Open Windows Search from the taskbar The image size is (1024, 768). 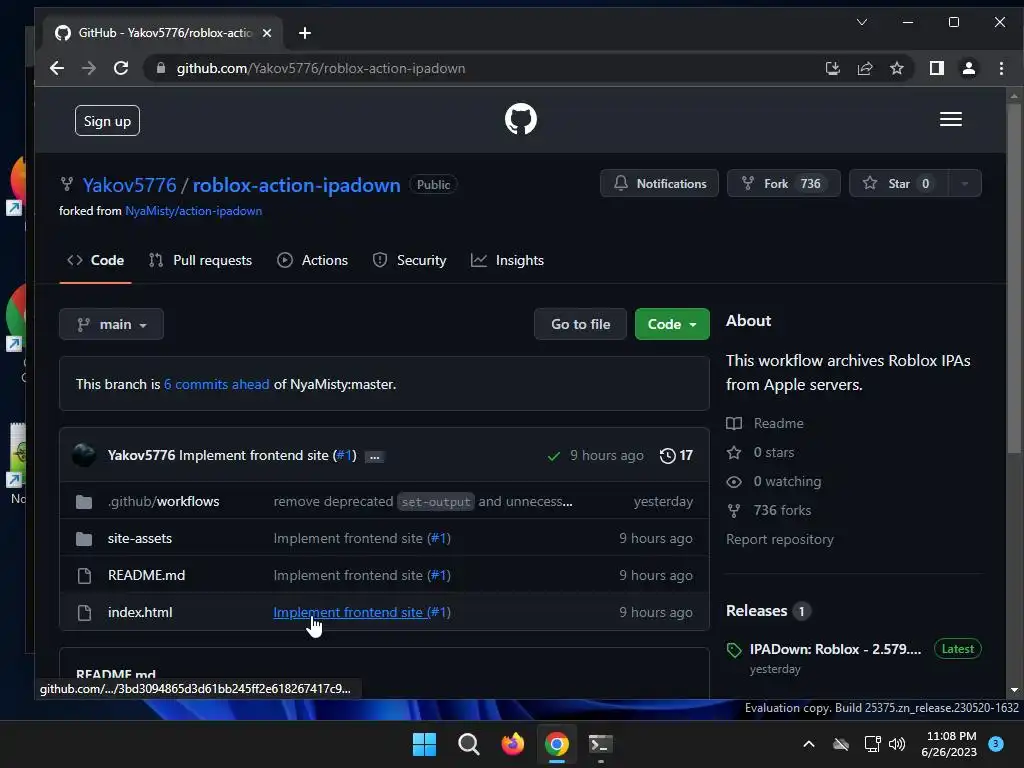tap(468, 744)
